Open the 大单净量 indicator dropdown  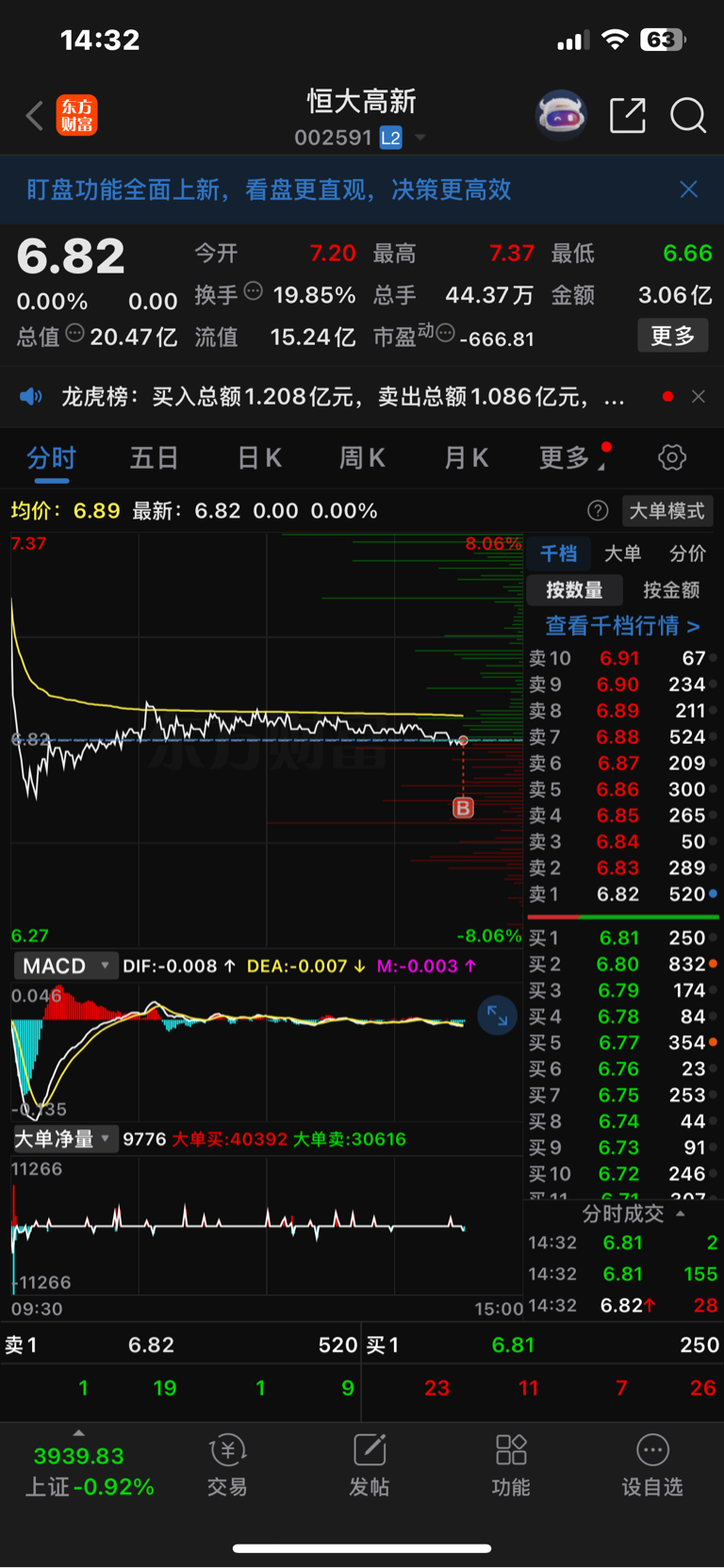[x=64, y=1139]
